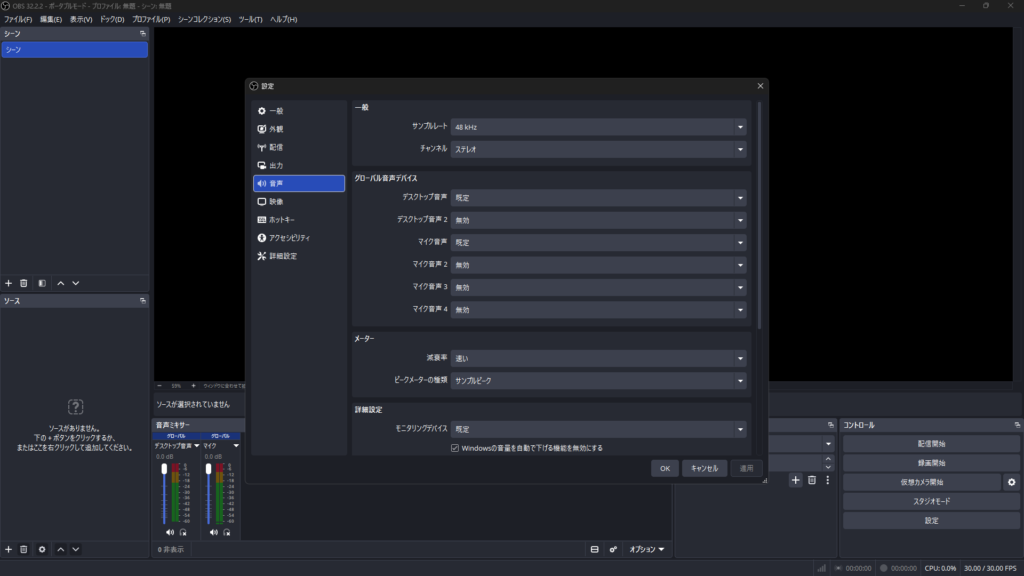Screen dimensions: 1024x576
Task: Open デスクトップ音声 2 device dropdown
Action: click(598, 220)
